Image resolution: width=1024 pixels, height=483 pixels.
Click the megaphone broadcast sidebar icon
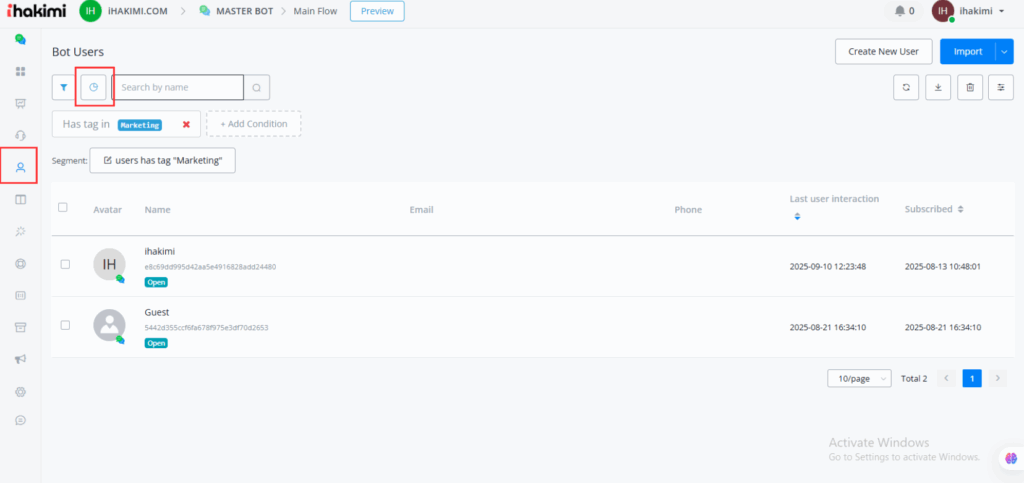pos(20,359)
